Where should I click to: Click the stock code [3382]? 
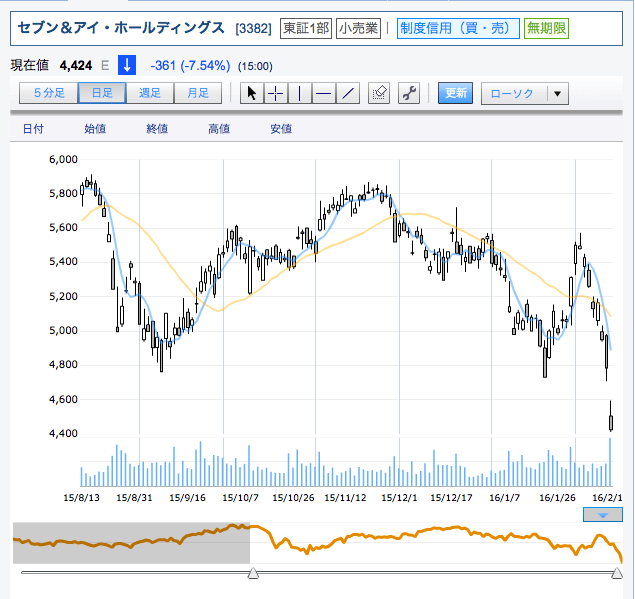254,29
